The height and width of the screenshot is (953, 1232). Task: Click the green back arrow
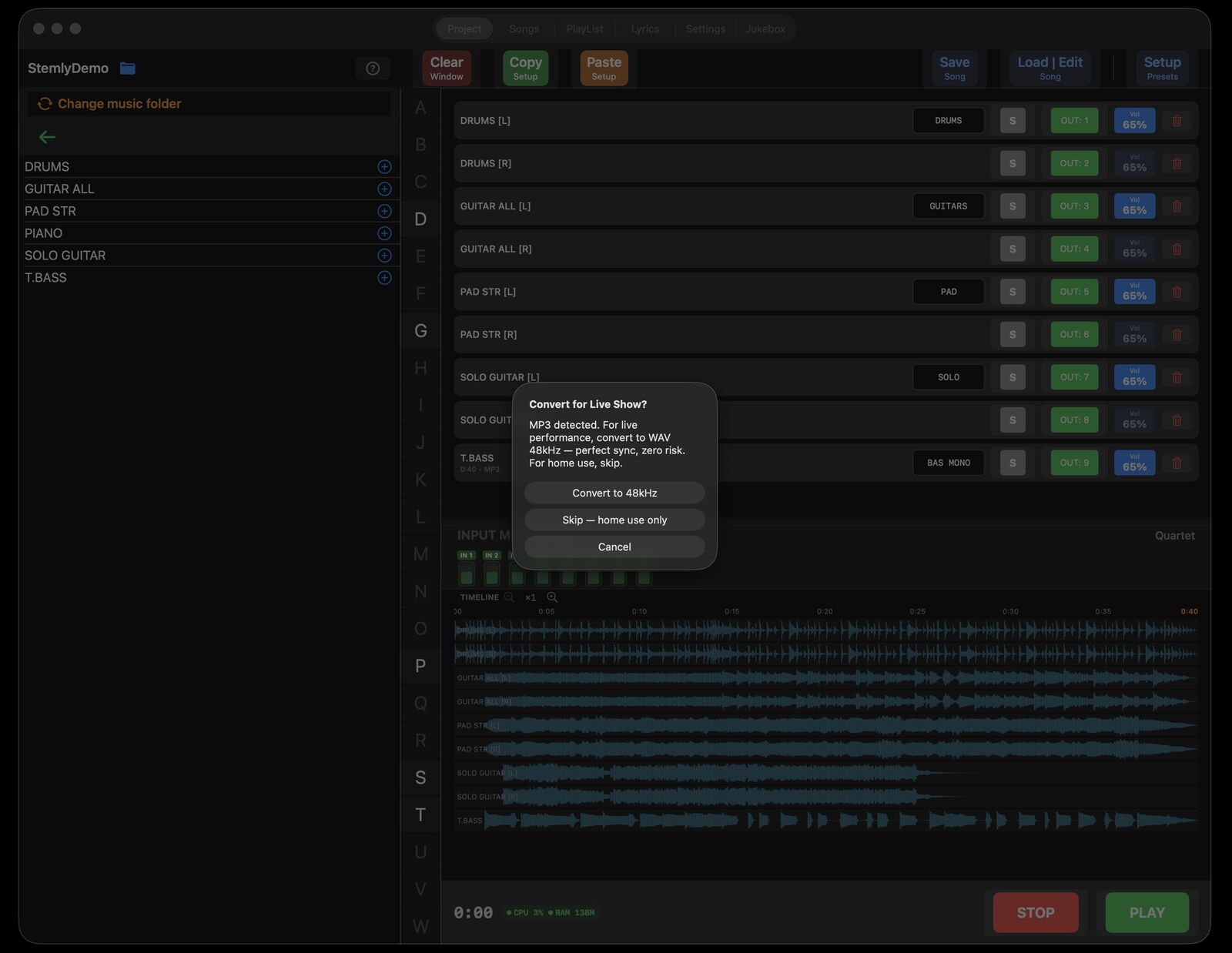[x=47, y=137]
